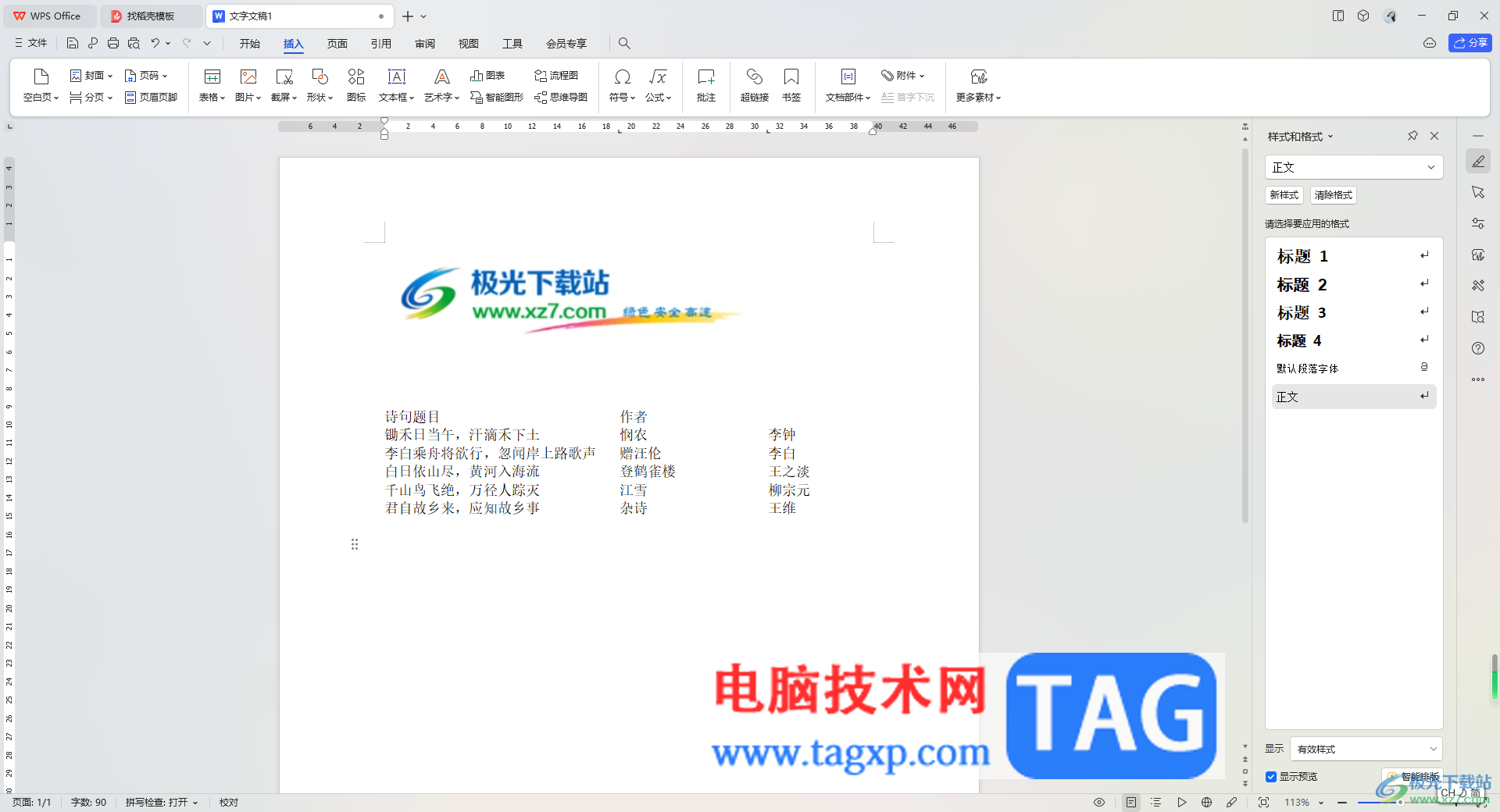Insert a 智能图形 smart graphic
This screenshot has width=1500, height=812.
tap(497, 98)
